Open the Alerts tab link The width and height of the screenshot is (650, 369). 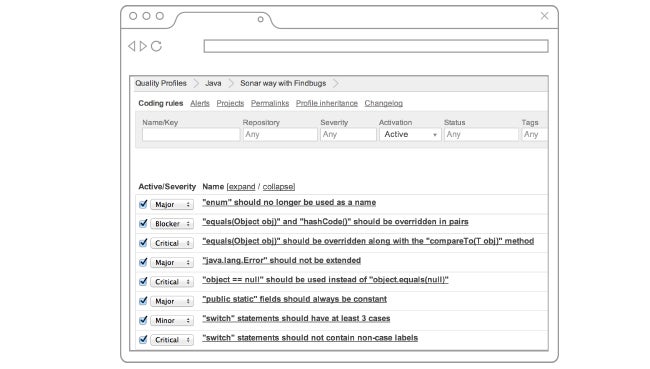point(200,103)
